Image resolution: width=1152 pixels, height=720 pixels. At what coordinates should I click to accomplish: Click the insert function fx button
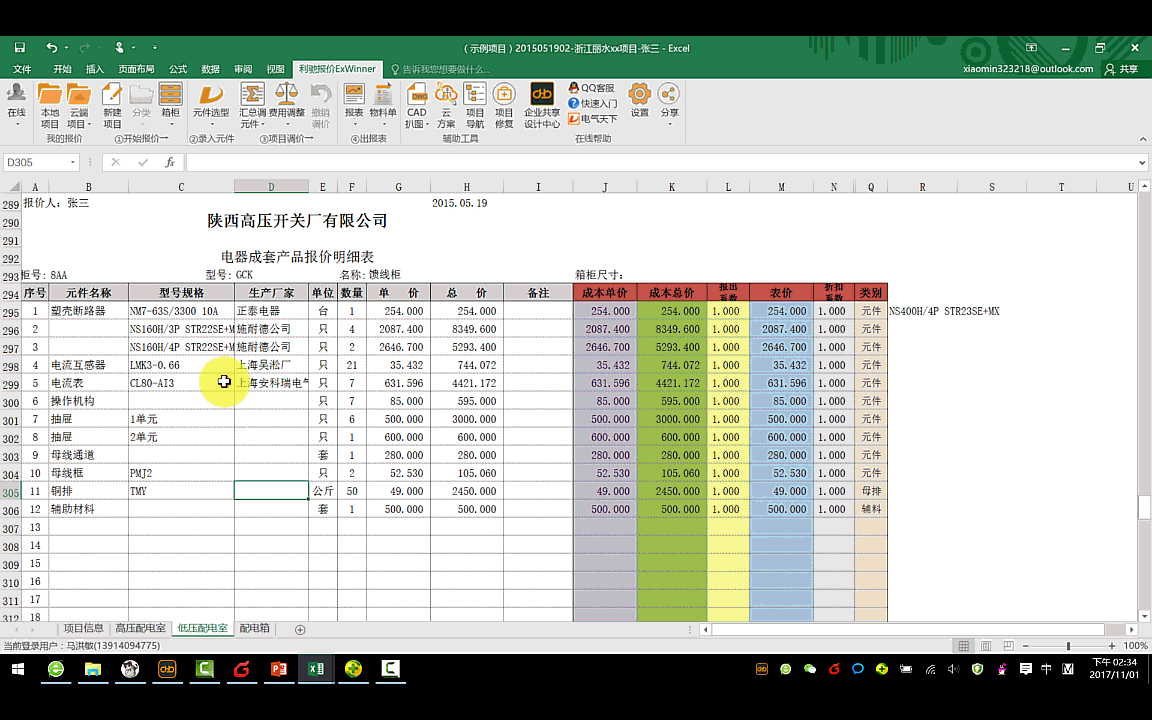tap(170, 162)
